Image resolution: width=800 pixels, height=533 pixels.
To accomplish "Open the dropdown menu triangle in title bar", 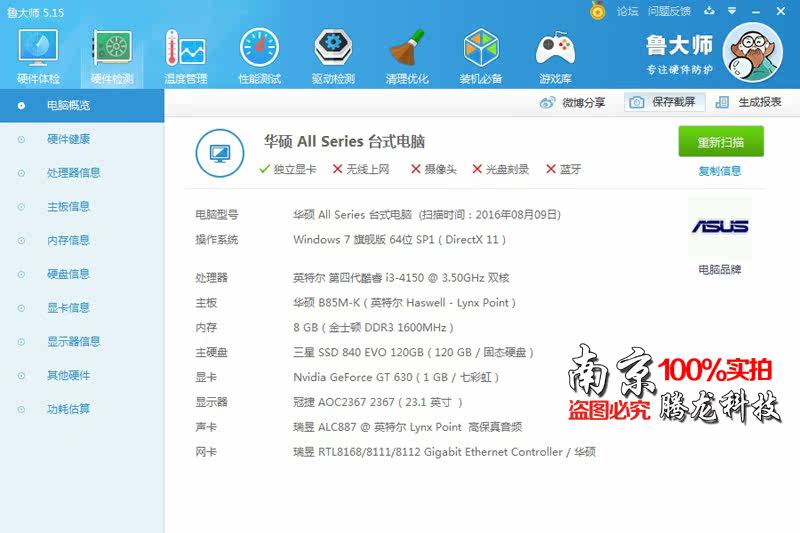I will point(732,11).
